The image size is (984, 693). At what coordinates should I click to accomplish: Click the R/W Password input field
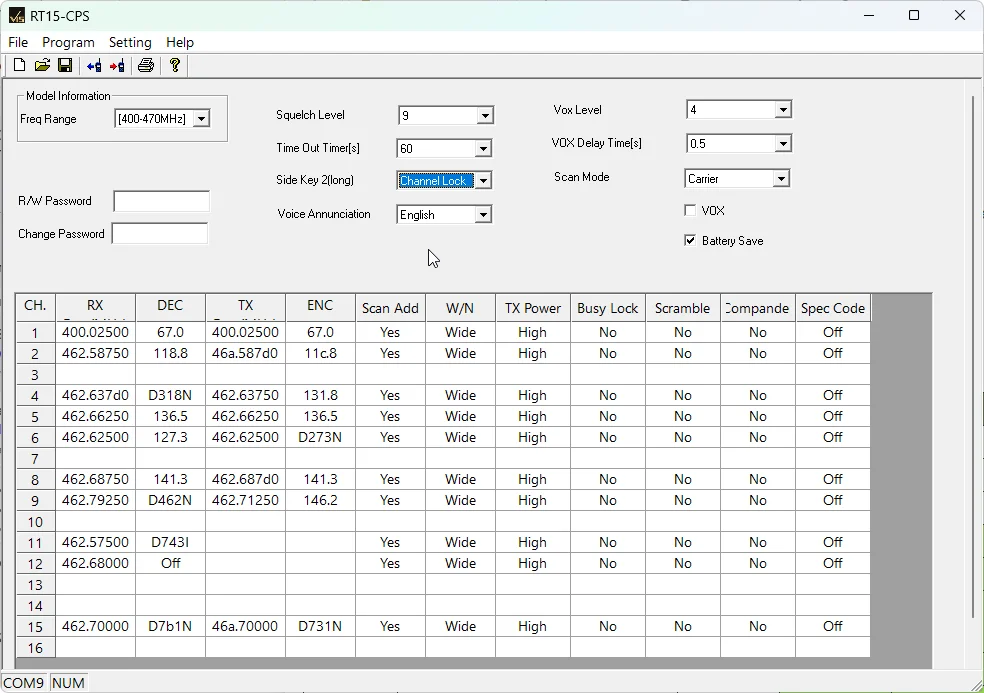point(161,201)
